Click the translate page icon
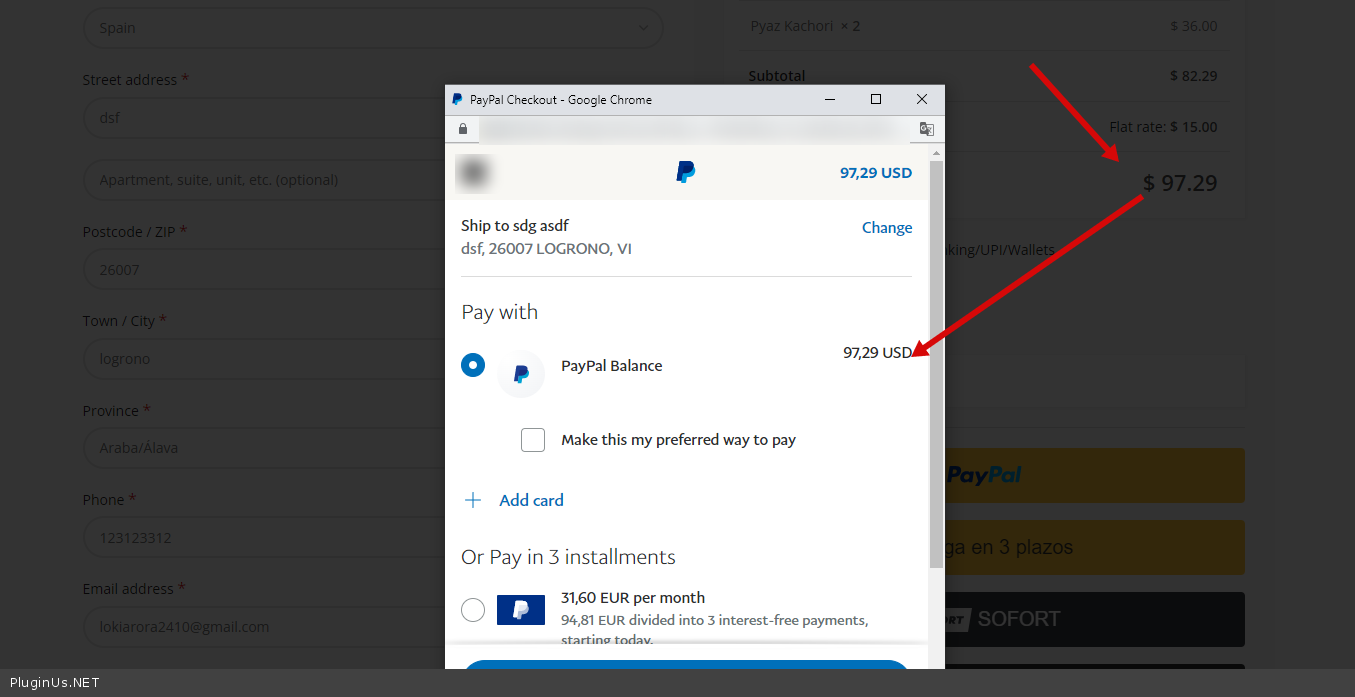This screenshot has width=1355, height=697. tap(926, 129)
